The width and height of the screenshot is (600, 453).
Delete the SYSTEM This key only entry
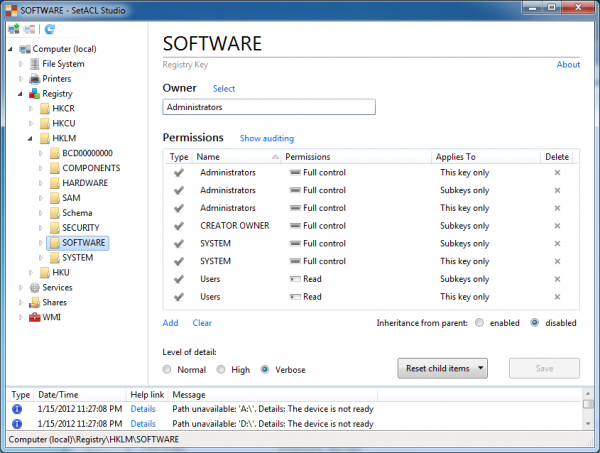click(x=557, y=261)
